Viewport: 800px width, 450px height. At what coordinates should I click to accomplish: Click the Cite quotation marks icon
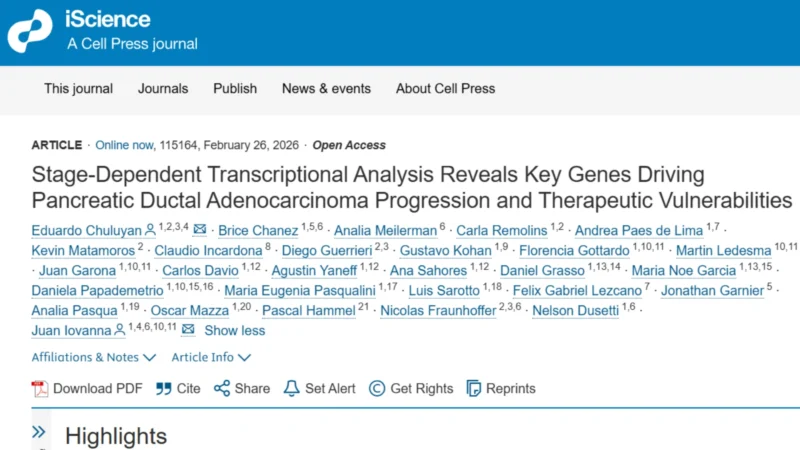click(164, 389)
